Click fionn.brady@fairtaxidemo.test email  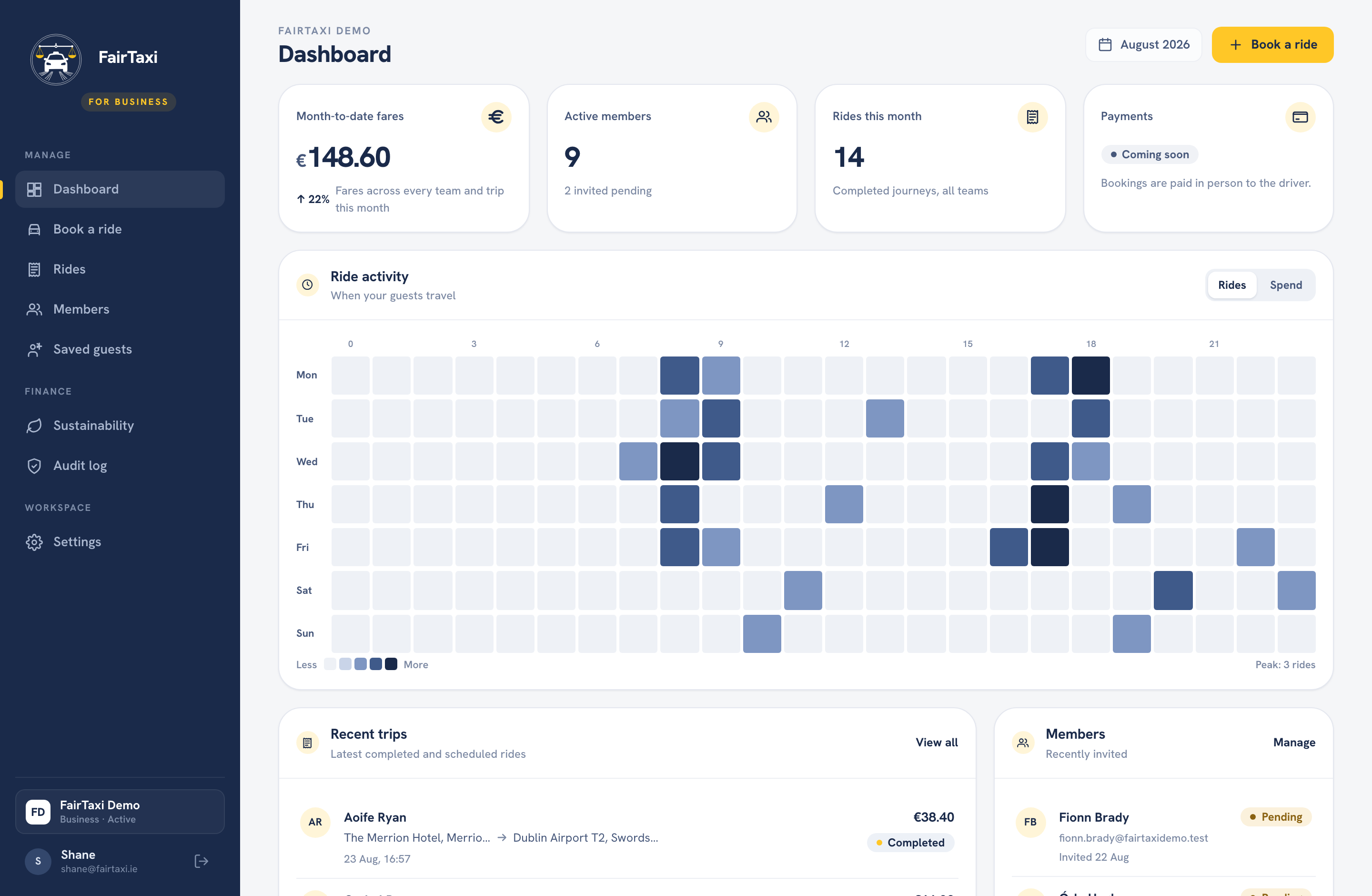(1133, 838)
